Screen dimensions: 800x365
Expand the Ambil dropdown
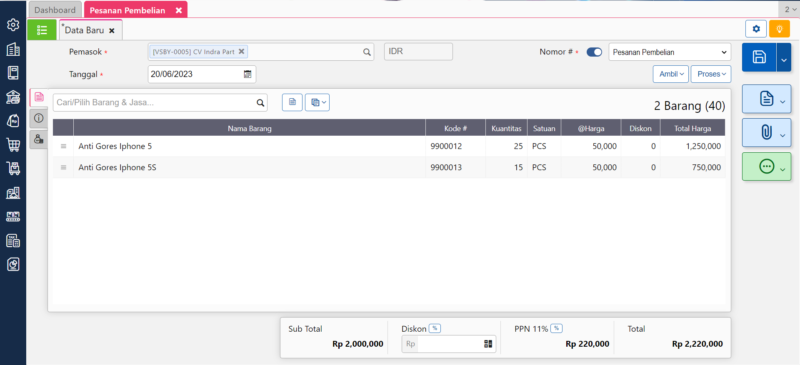pos(671,74)
